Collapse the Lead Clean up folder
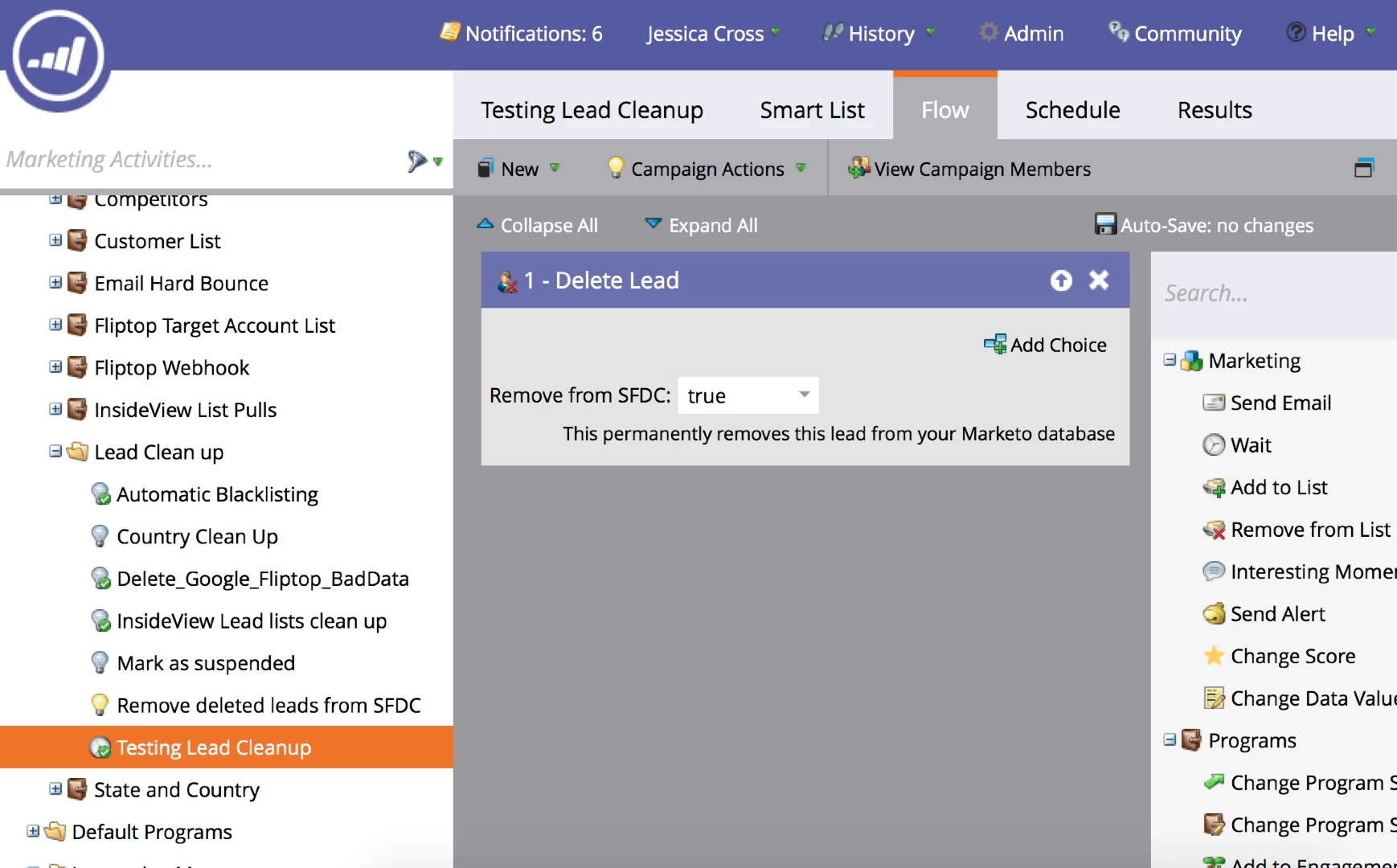 (55, 452)
